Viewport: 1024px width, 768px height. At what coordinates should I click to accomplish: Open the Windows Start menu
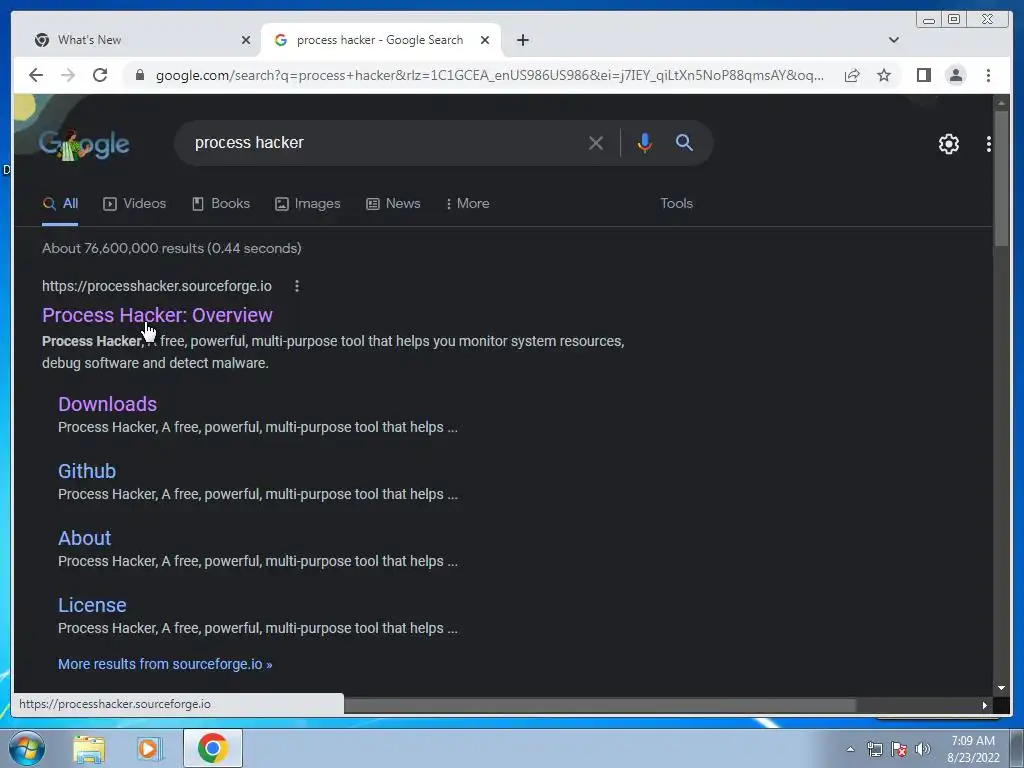27,748
